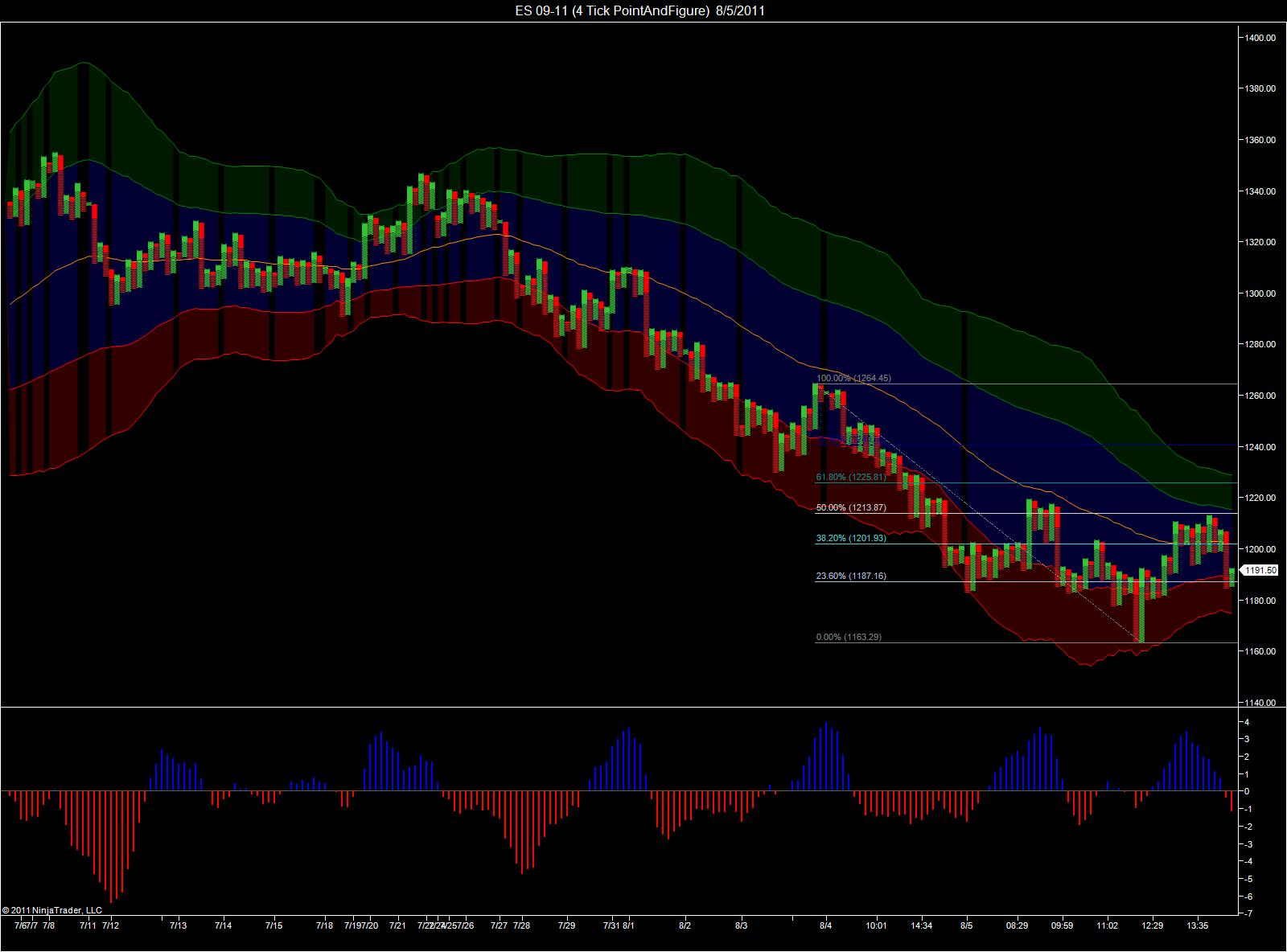This screenshot has width=1287, height=952.
Task: Click the 1140.00 price axis label
Action: point(1260,703)
